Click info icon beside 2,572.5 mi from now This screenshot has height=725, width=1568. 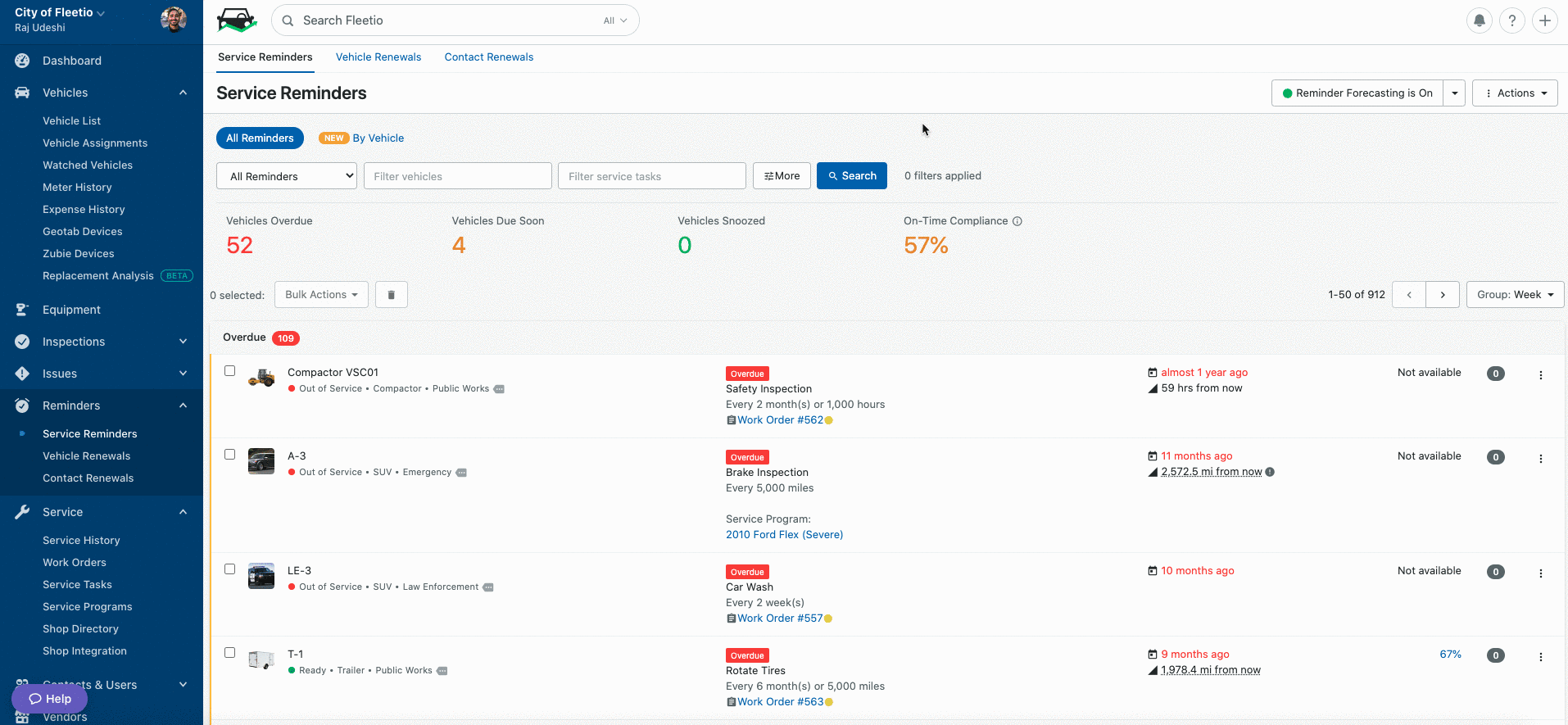[1270, 472]
